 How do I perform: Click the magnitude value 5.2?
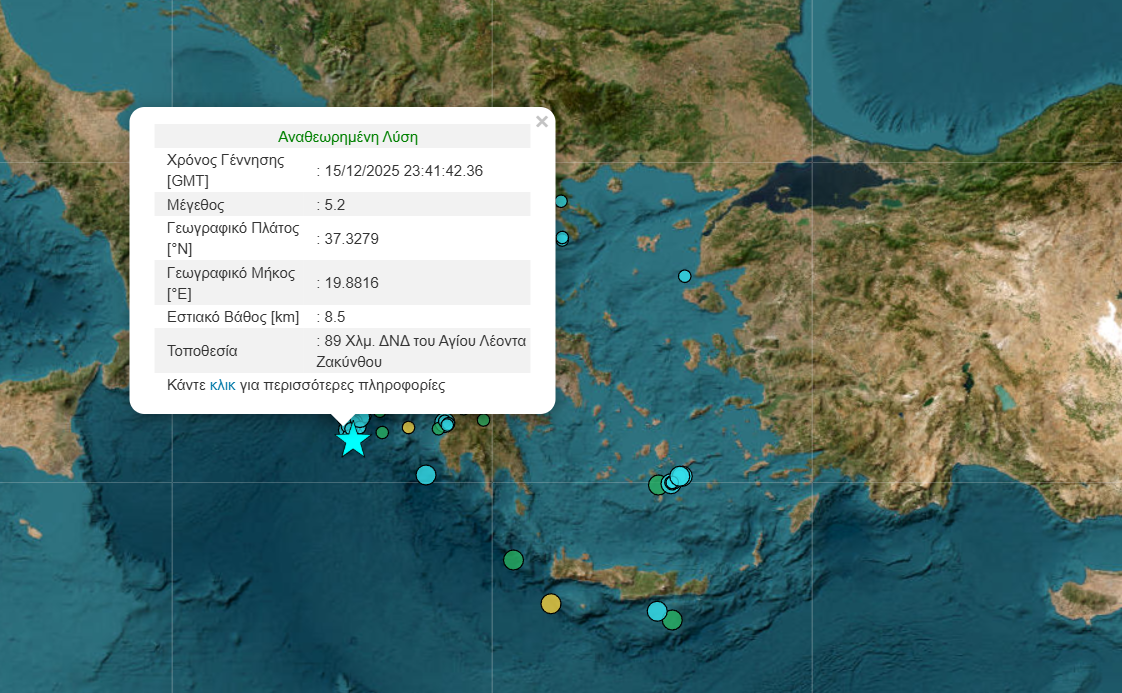pyautogui.click(x=334, y=205)
